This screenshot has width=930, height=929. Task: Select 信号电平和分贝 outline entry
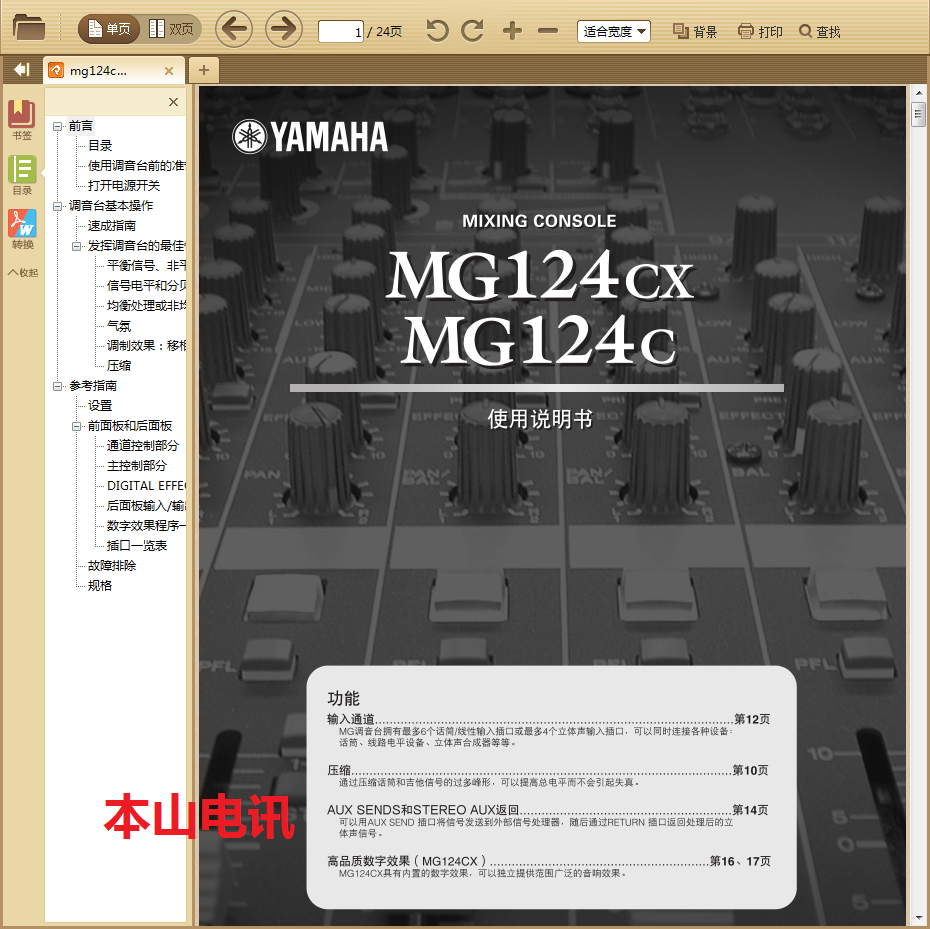click(146, 286)
